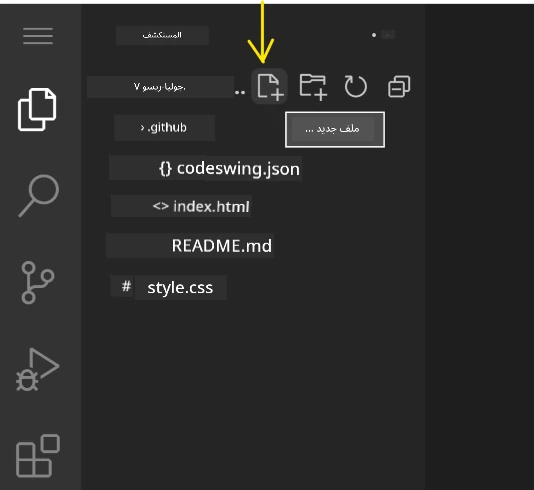Collapse the Arabic-named workspace folder section header
This screenshot has width=534, height=490.
pos(160,87)
